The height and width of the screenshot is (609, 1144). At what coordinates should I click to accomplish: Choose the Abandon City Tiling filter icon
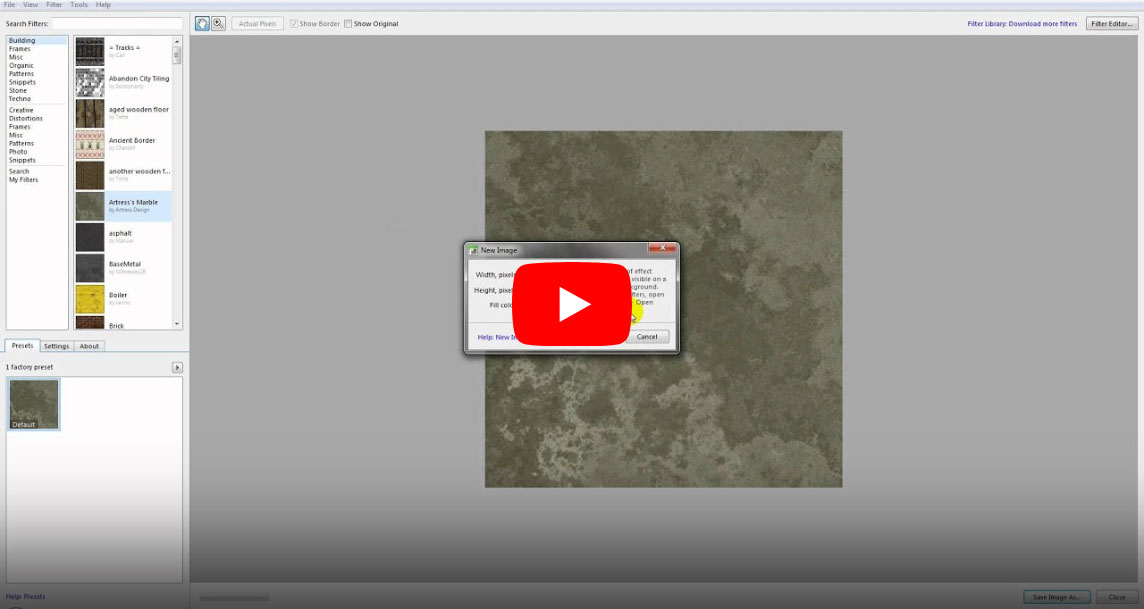click(90, 82)
